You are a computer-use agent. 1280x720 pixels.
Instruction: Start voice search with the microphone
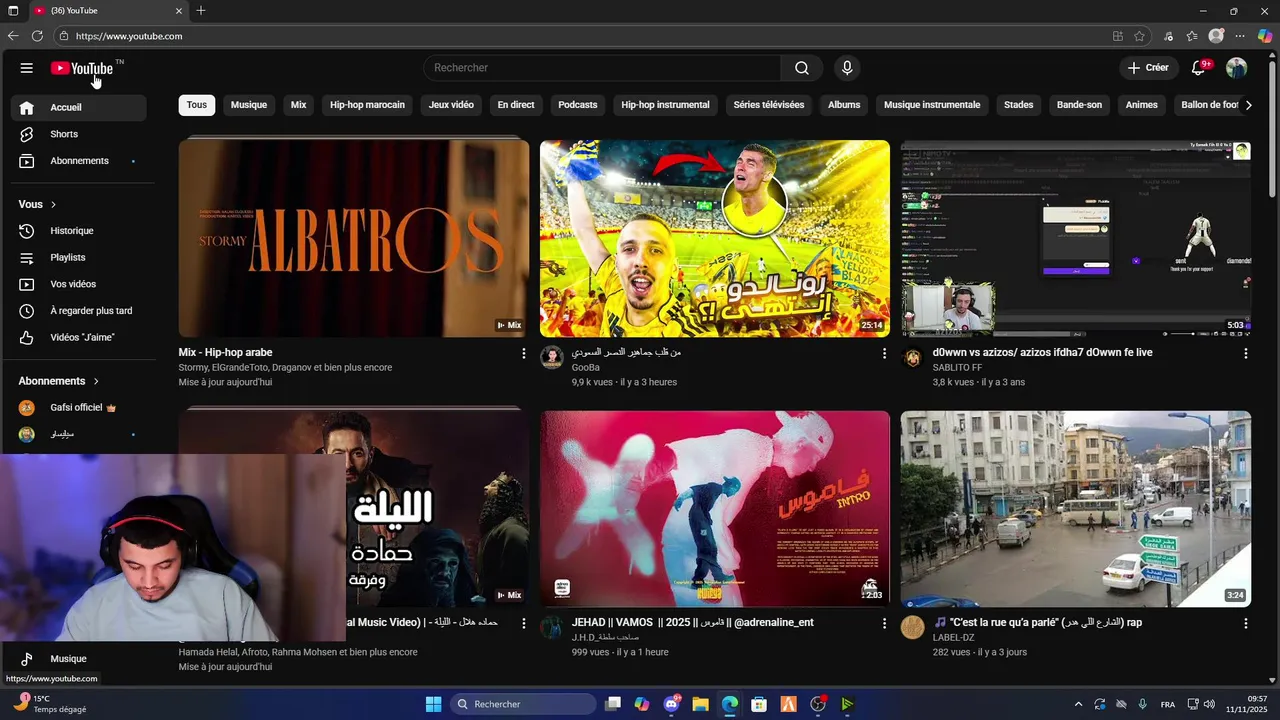tap(847, 68)
